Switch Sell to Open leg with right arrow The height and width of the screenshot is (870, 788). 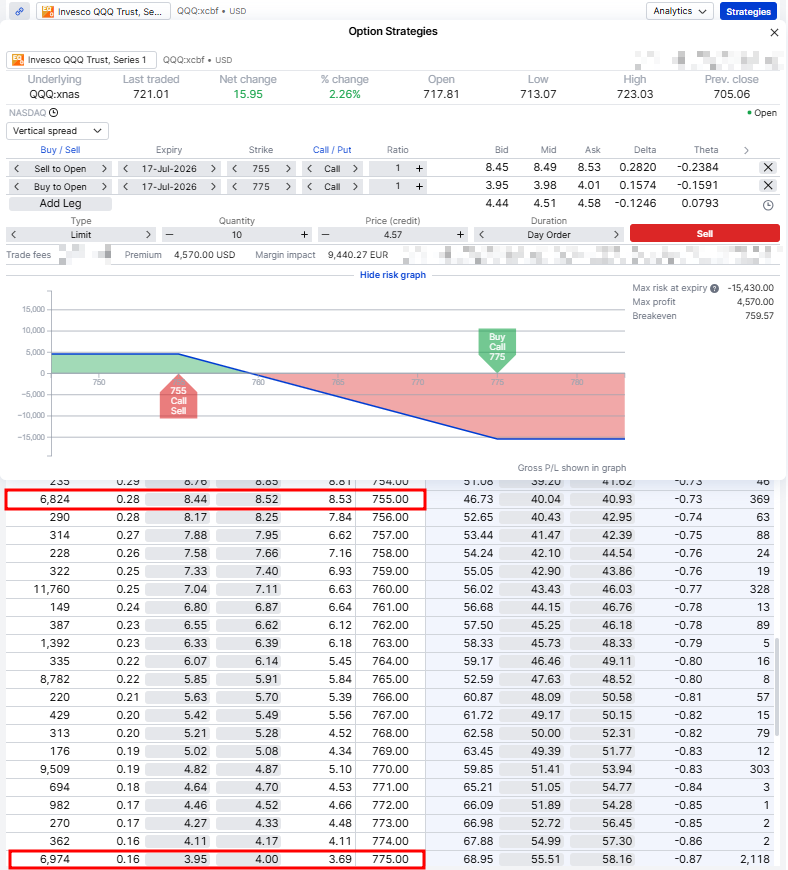[x=104, y=169]
